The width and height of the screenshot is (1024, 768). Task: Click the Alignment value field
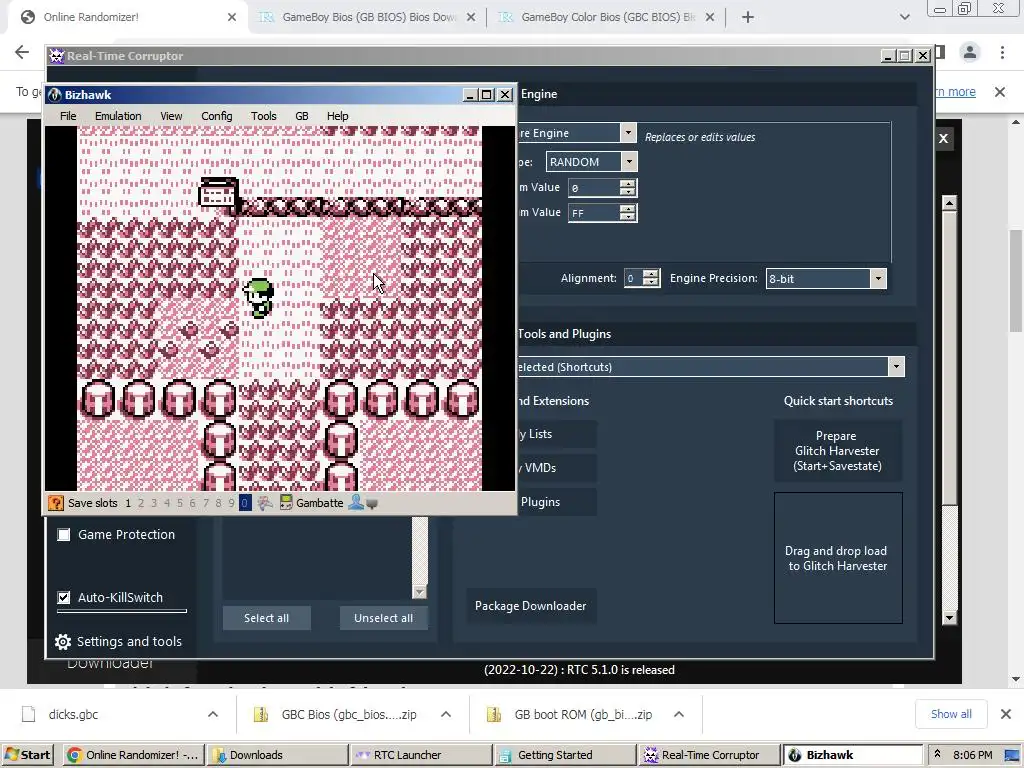click(633, 278)
